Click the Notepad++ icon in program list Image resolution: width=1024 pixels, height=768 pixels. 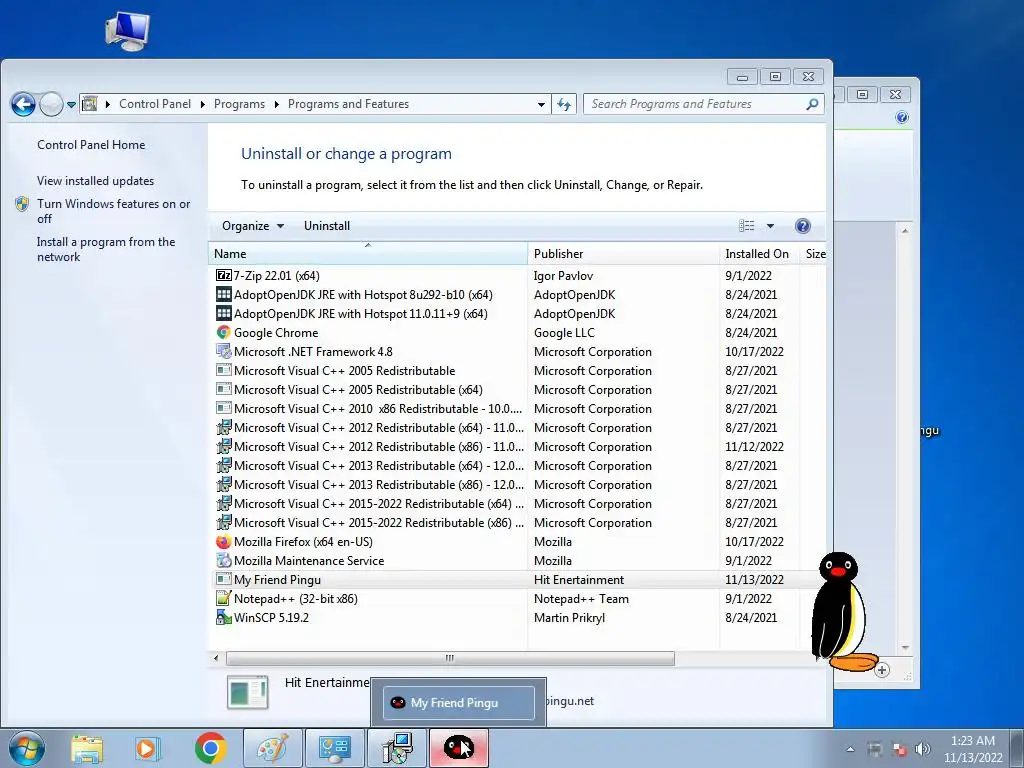coord(223,598)
